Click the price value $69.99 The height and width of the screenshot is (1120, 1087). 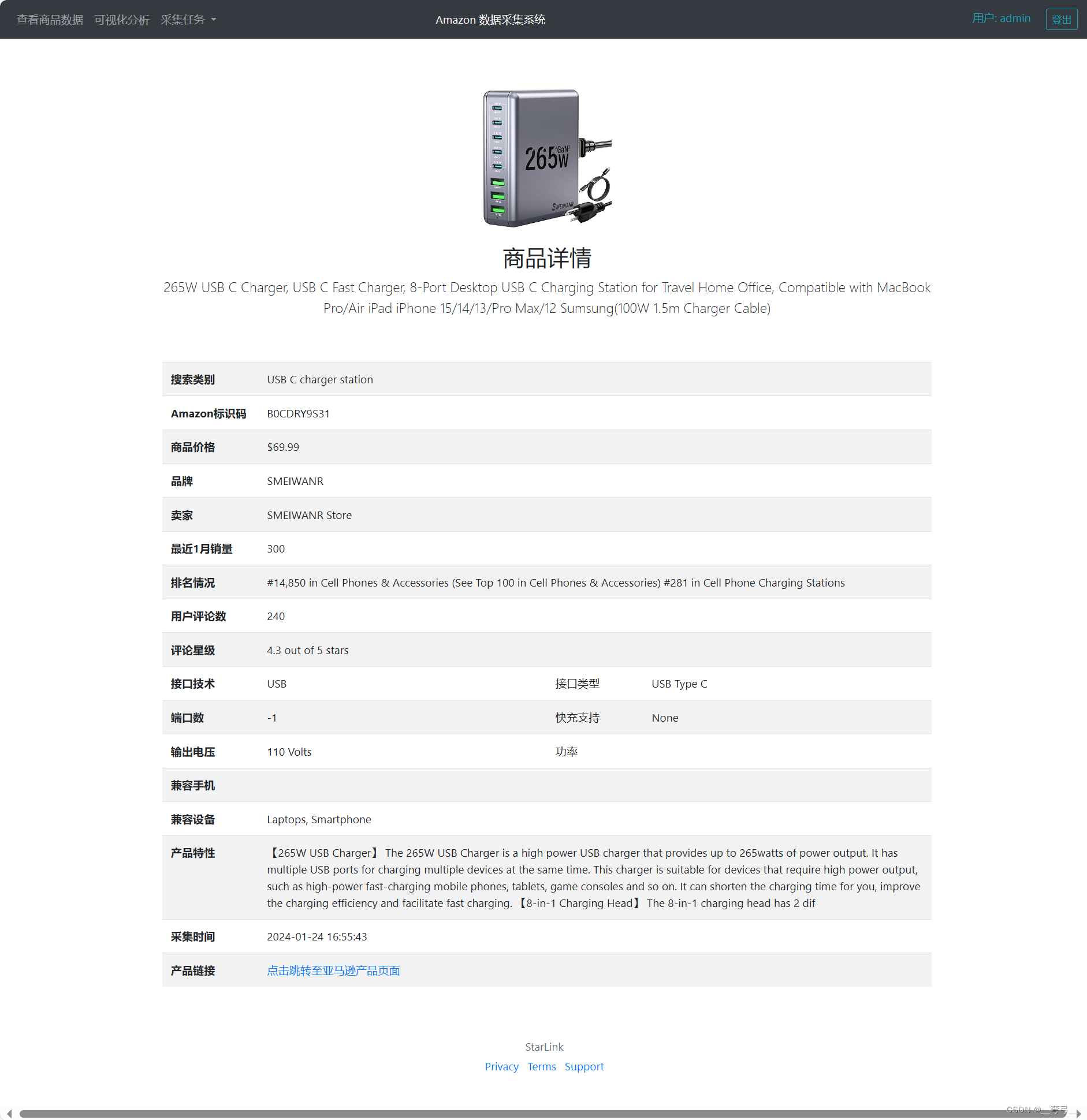coord(283,447)
